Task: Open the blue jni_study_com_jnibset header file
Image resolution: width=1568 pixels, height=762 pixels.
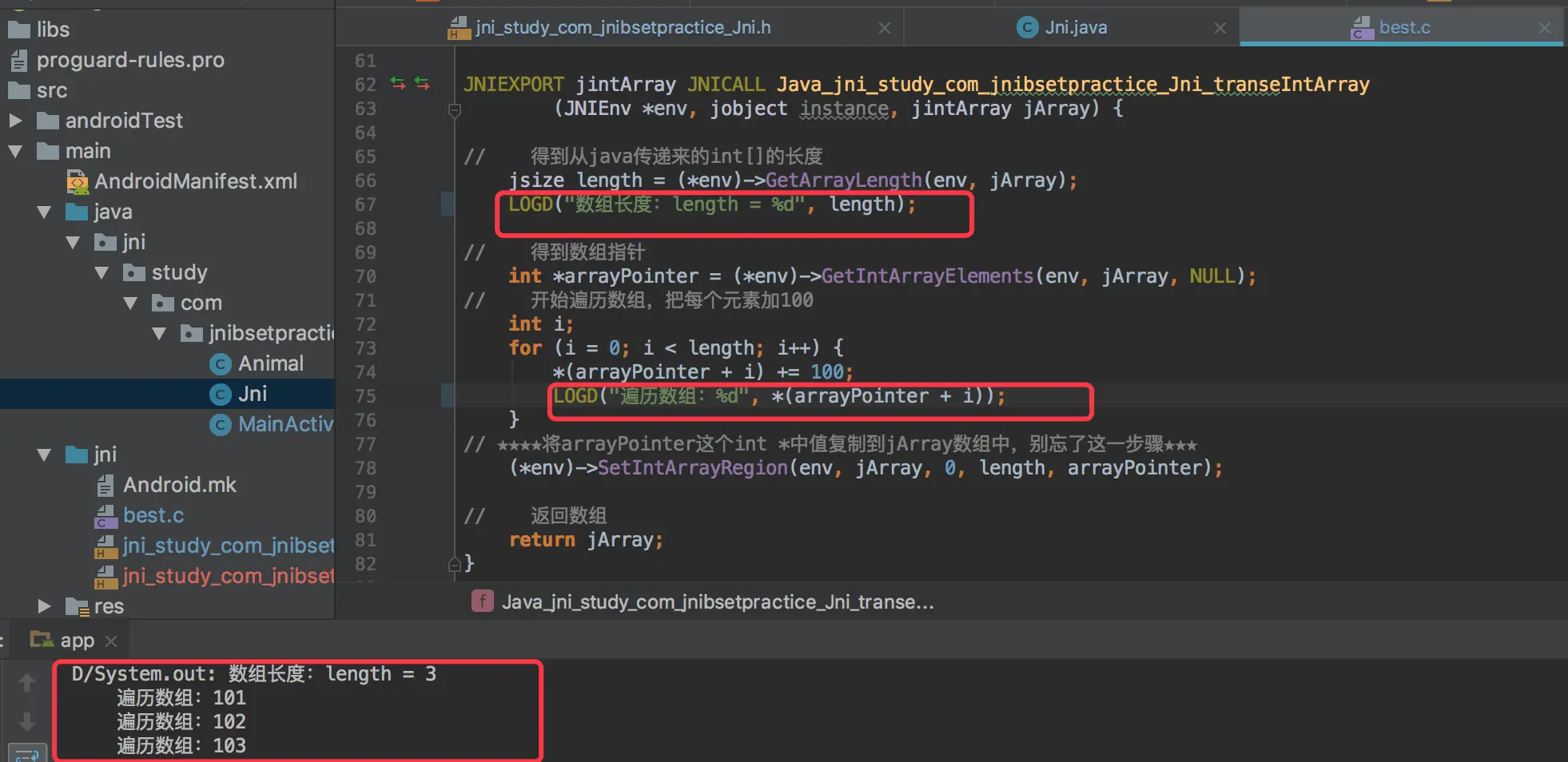Action: click(x=229, y=546)
